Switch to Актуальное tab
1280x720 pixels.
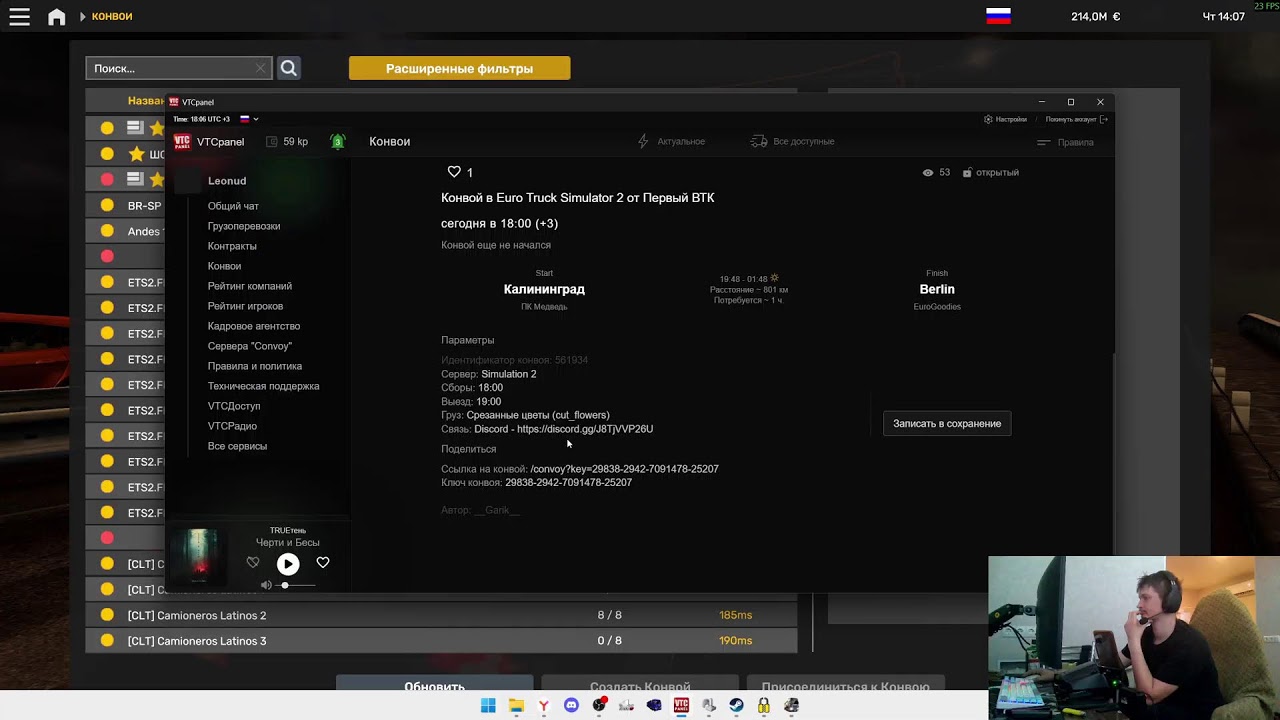click(x=672, y=142)
